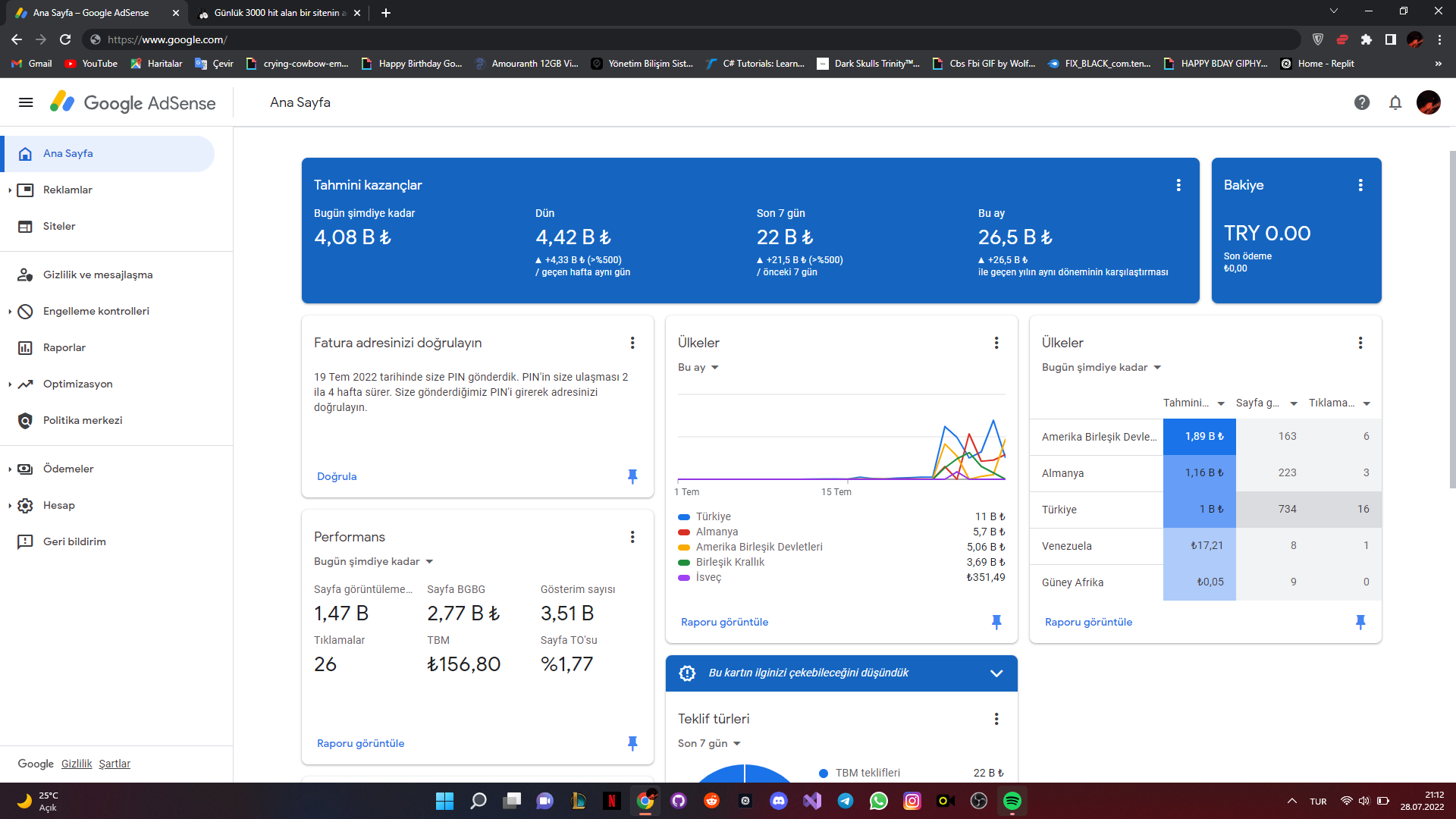The height and width of the screenshot is (819, 1456).
Task: Select the Türkiye row in Ülkeler table
Action: point(1206,510)
